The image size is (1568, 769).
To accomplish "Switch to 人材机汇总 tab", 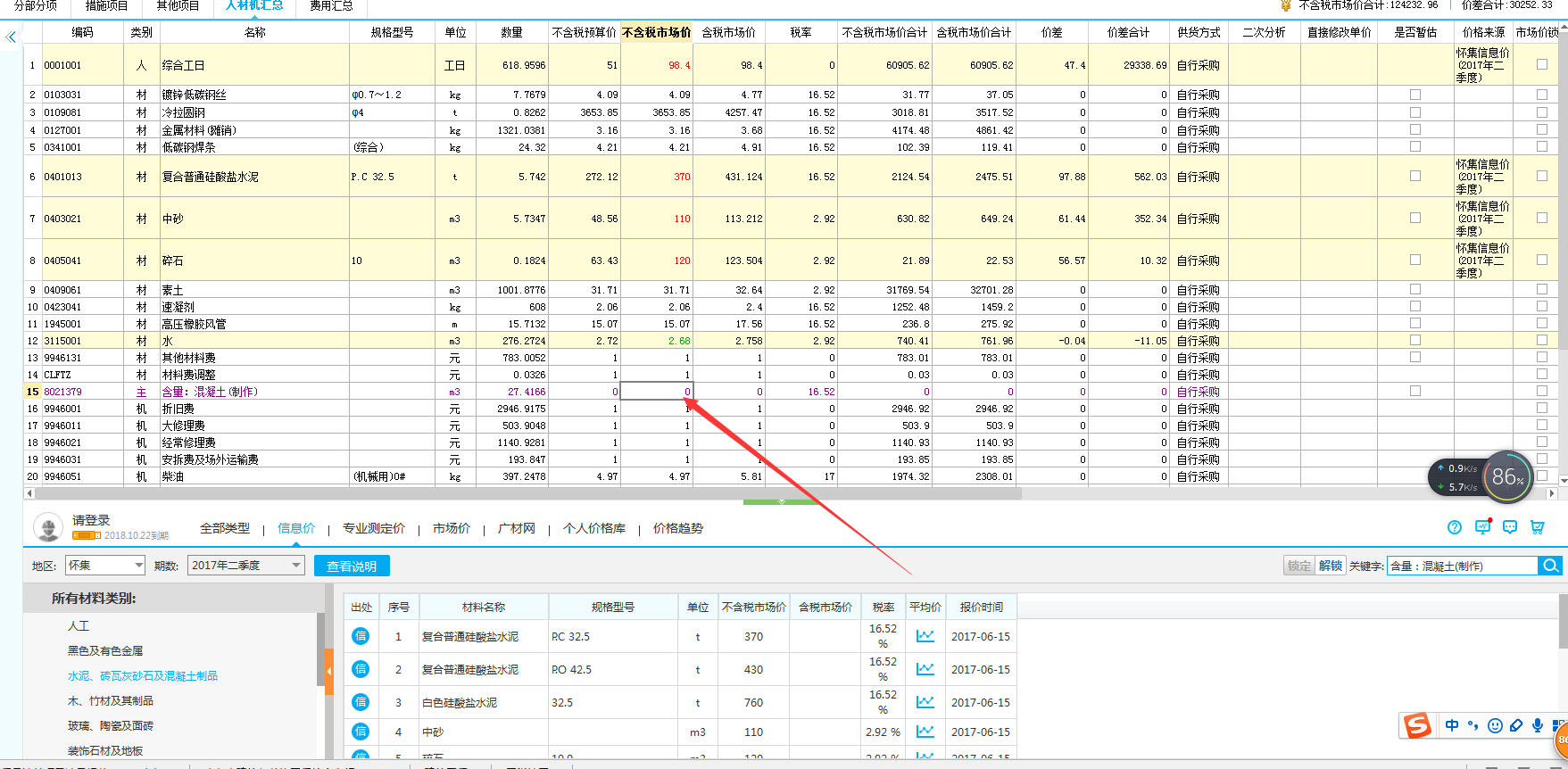I will (254, 6).
